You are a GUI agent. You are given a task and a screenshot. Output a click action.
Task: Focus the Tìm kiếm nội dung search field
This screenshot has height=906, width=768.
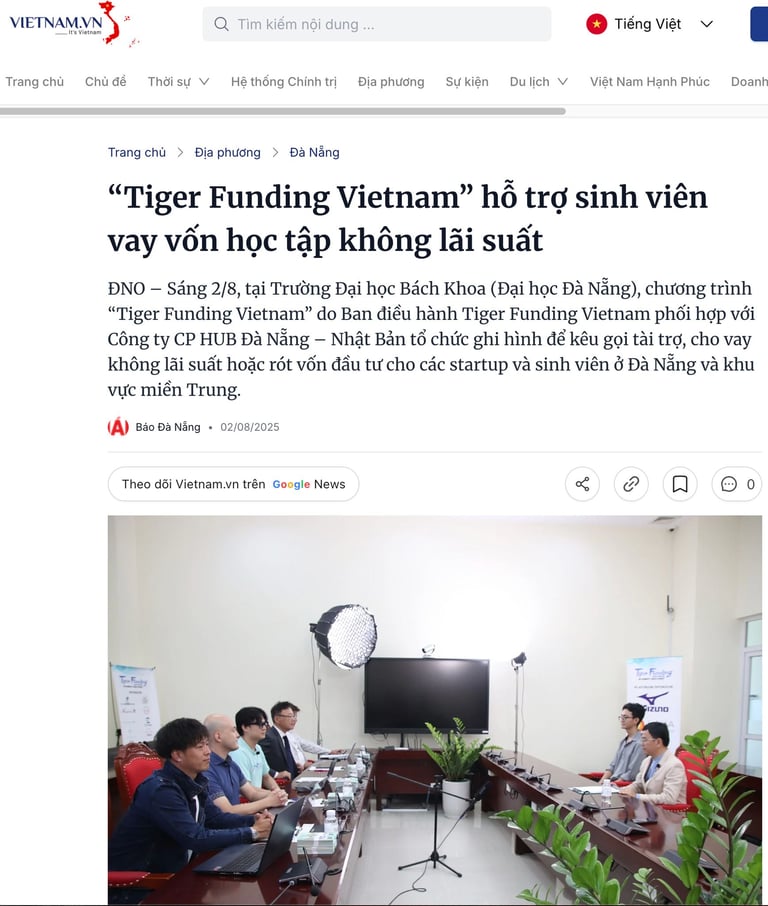point(377,24)
